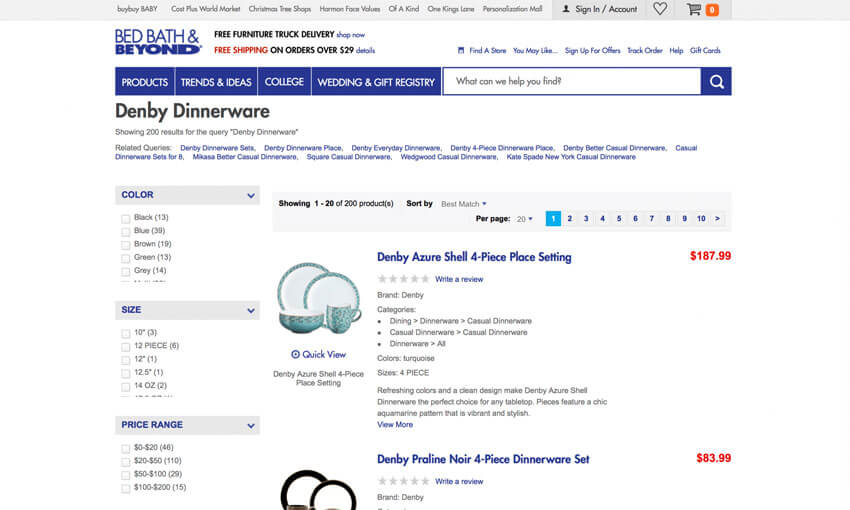Click the Azure Shell product thumbnail
The image size is (850, 510).
point(319,298)
